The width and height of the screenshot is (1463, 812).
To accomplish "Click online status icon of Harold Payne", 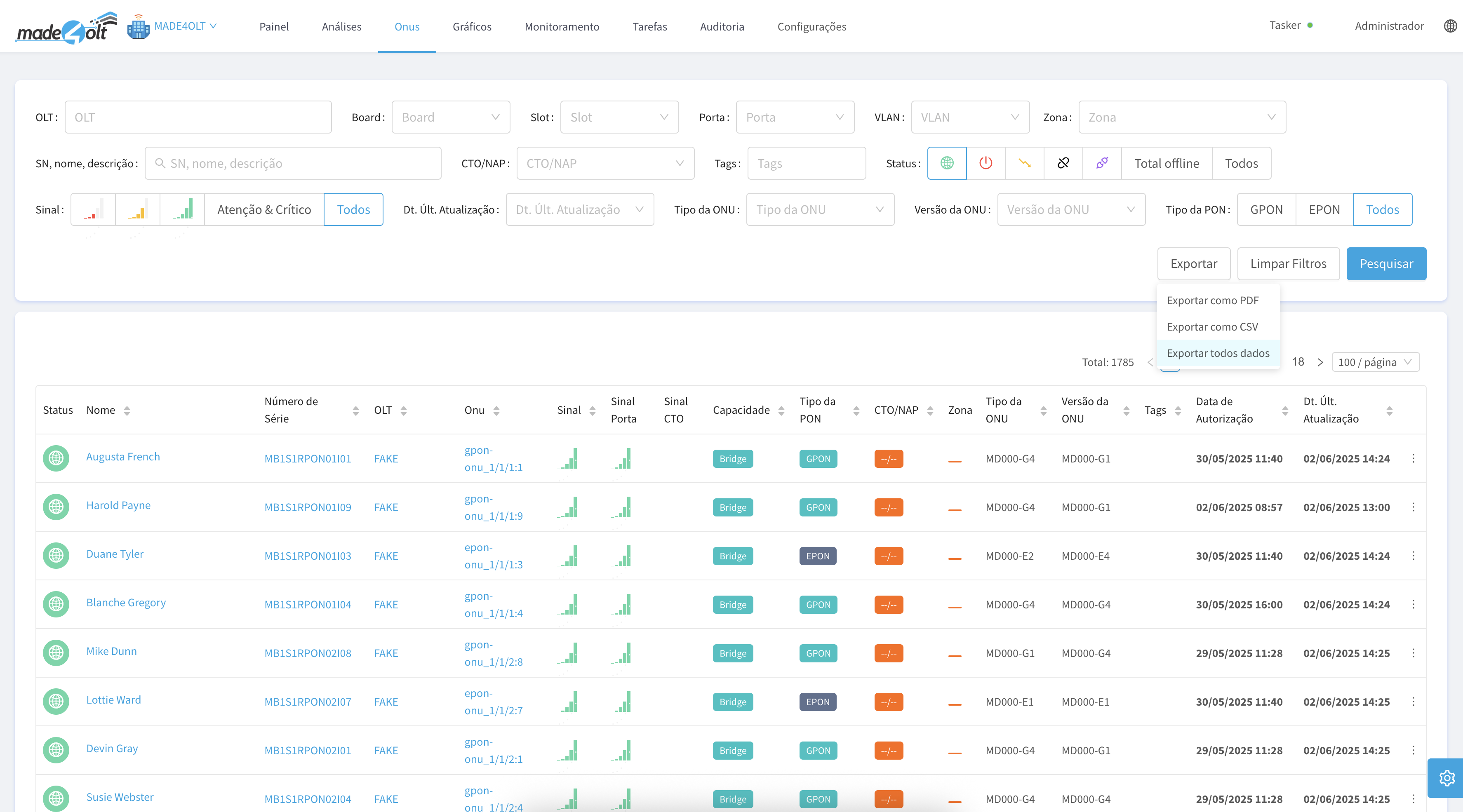I will [x=56, y=507].
